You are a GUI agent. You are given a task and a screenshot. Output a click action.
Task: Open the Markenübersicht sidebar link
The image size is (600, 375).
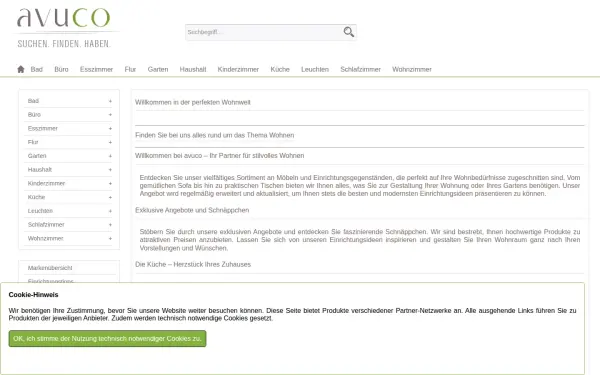[x=50, y=268]
